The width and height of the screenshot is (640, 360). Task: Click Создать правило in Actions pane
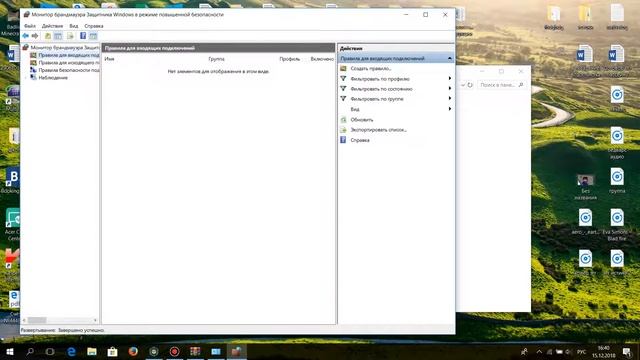pyautogui.click(x=371, y=69)
